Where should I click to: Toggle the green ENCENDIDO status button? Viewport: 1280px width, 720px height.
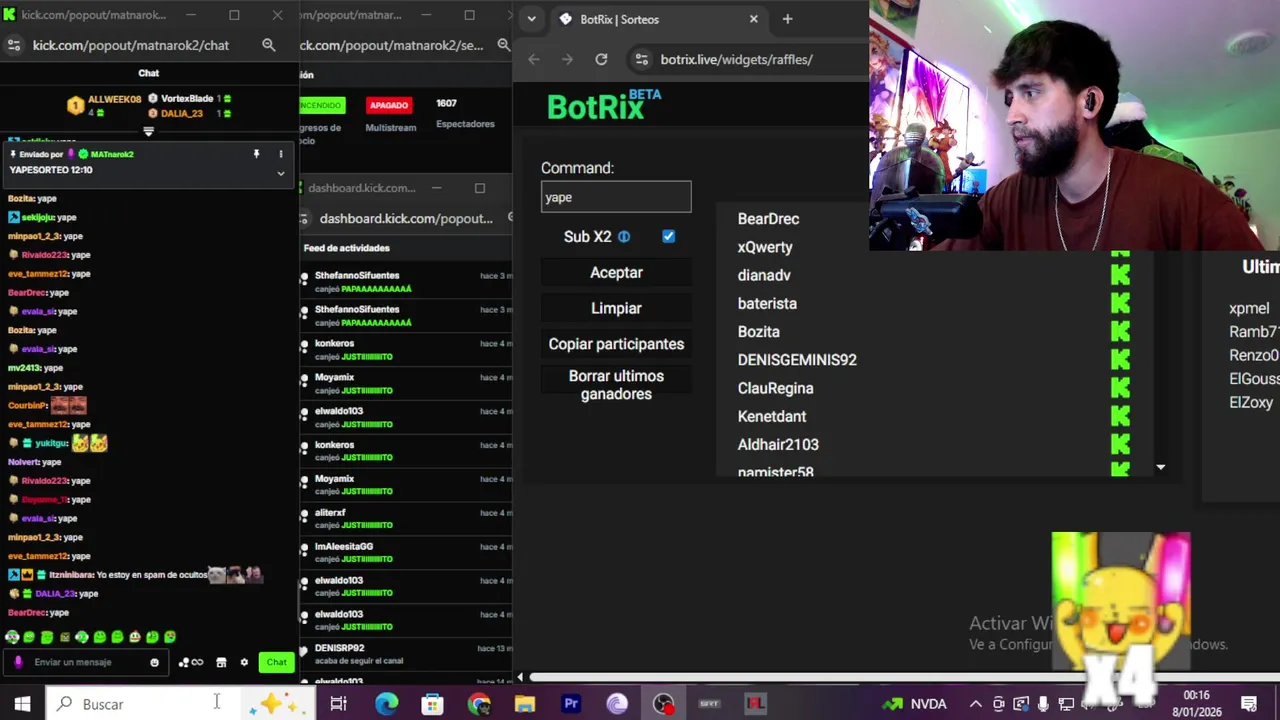[321, 105]
